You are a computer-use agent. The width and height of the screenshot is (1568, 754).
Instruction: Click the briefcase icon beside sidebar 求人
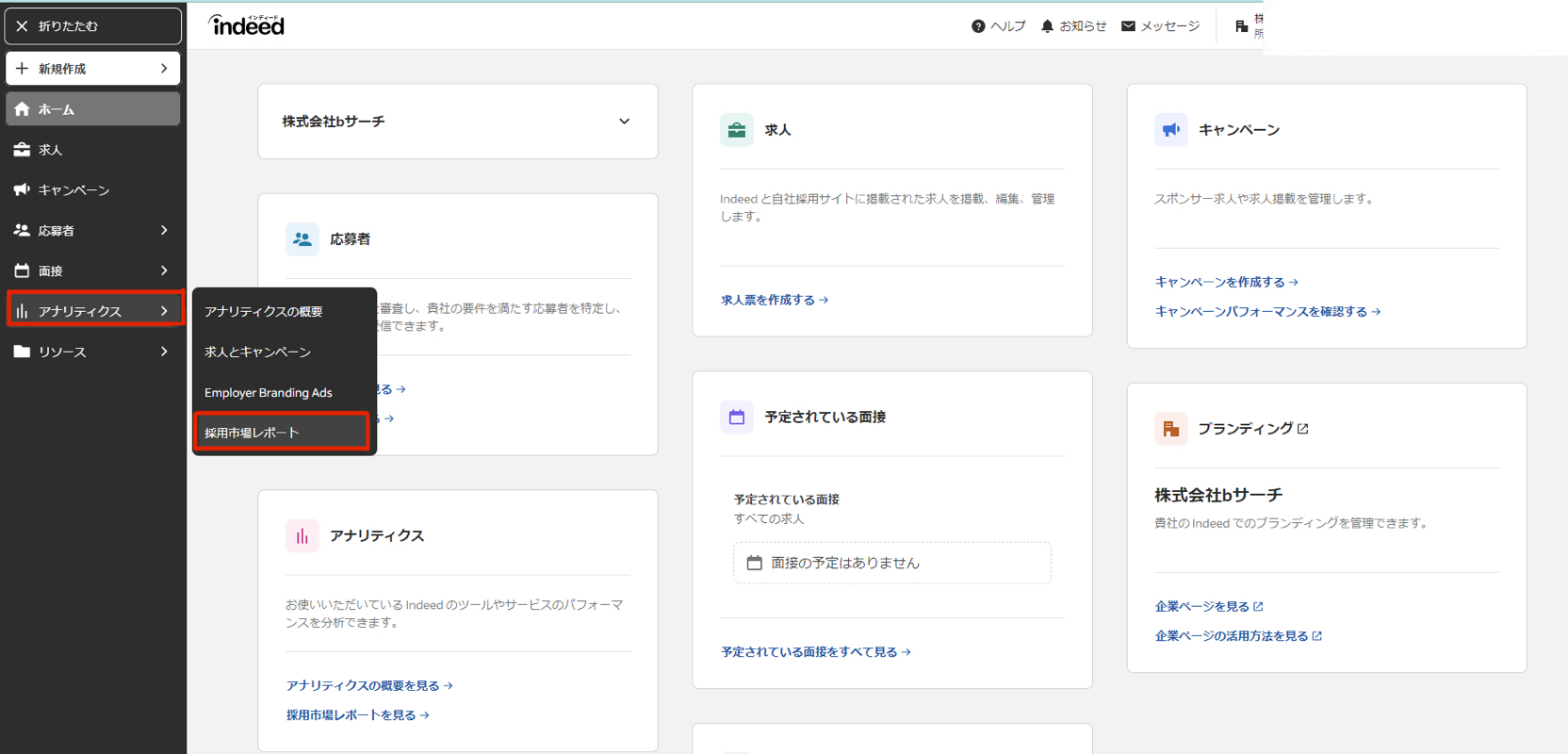22,150
